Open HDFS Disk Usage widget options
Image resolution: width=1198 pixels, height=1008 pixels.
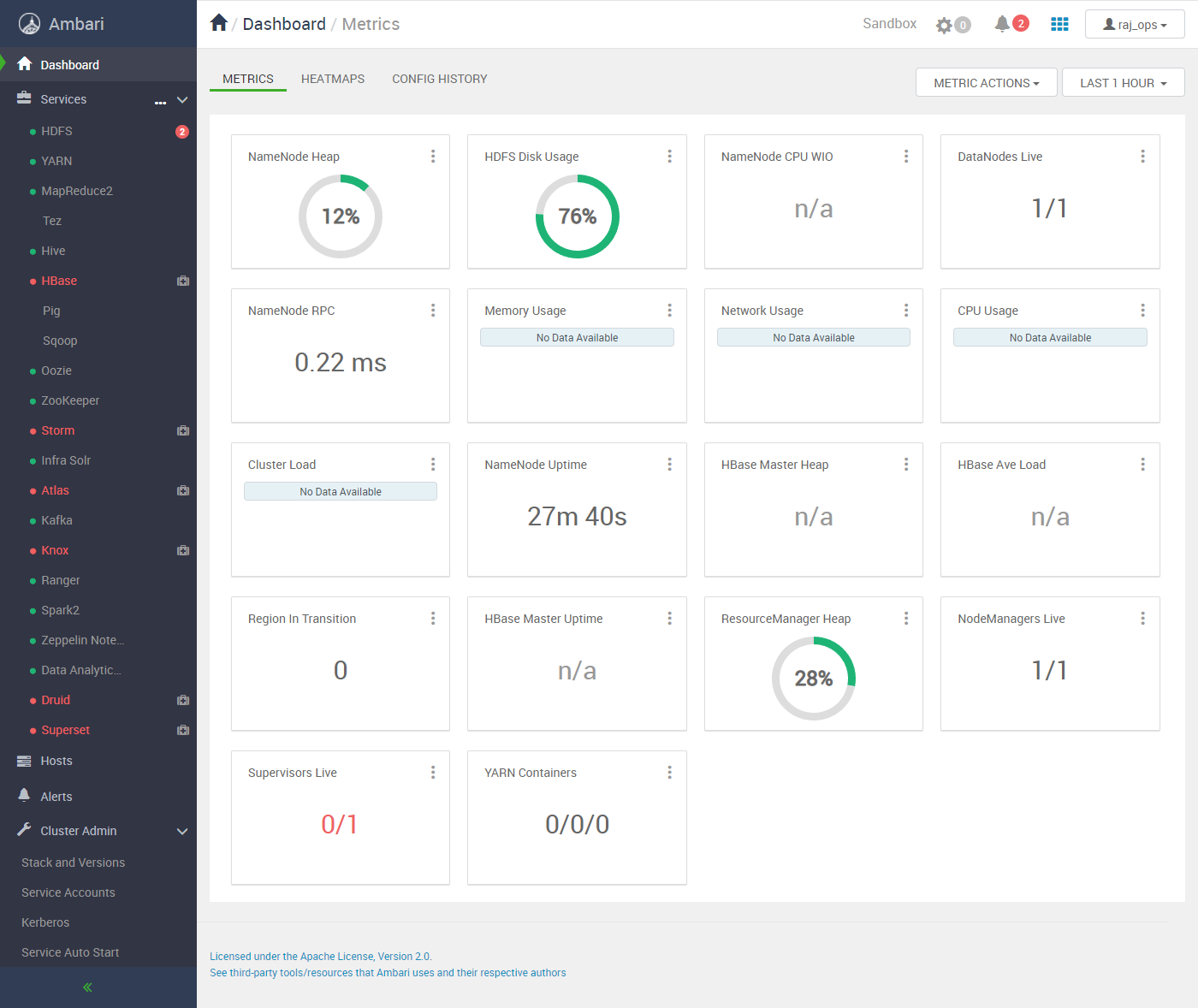[x=669, y=157]
